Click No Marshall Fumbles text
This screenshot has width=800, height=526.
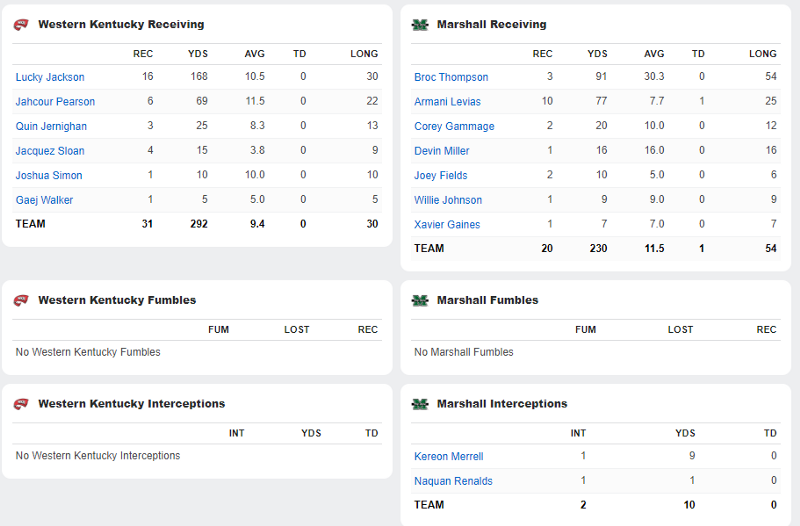click(x=464, y=352)
